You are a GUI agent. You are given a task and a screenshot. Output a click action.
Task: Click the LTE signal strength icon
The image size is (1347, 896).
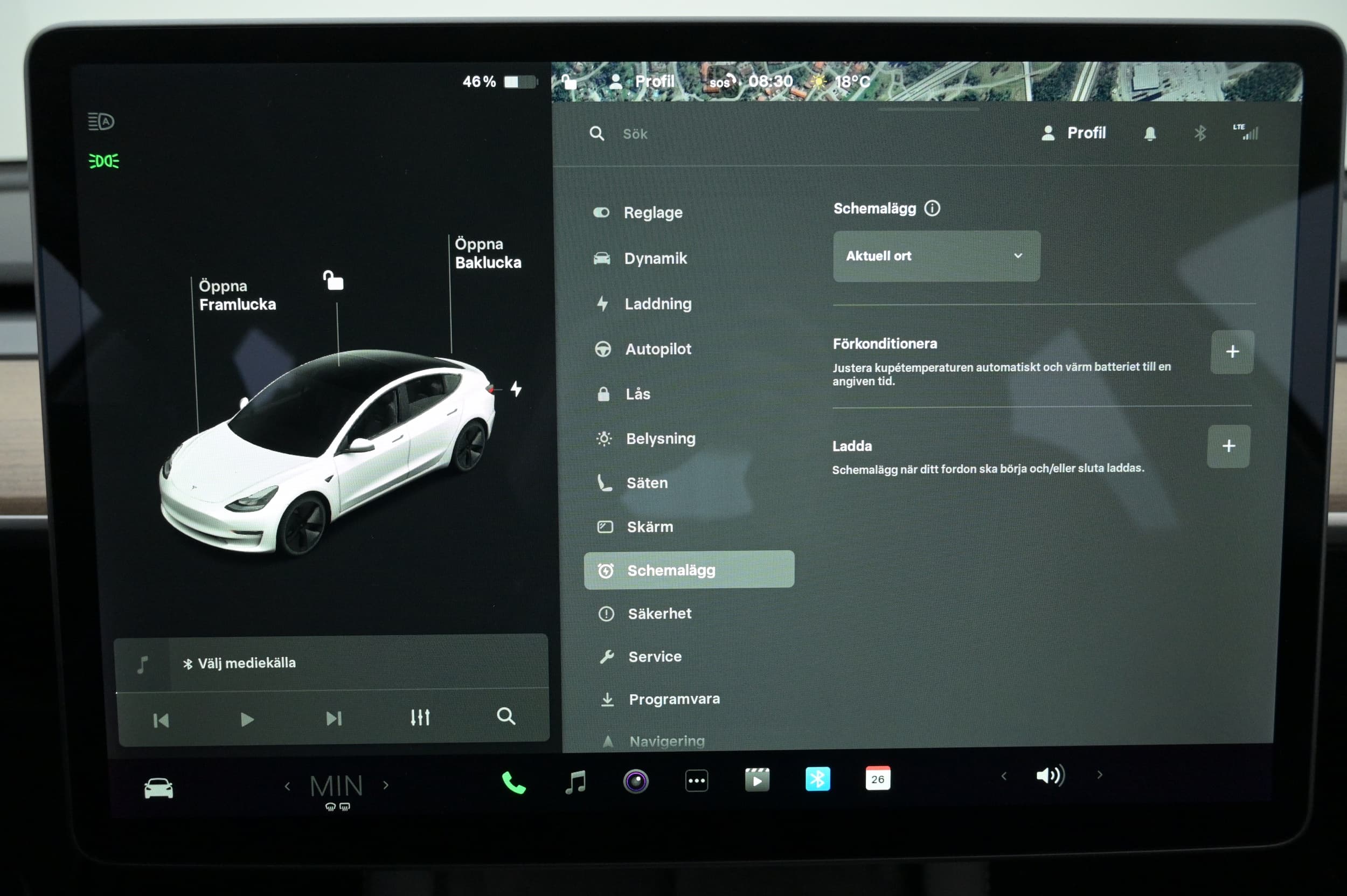point(1246,132)
